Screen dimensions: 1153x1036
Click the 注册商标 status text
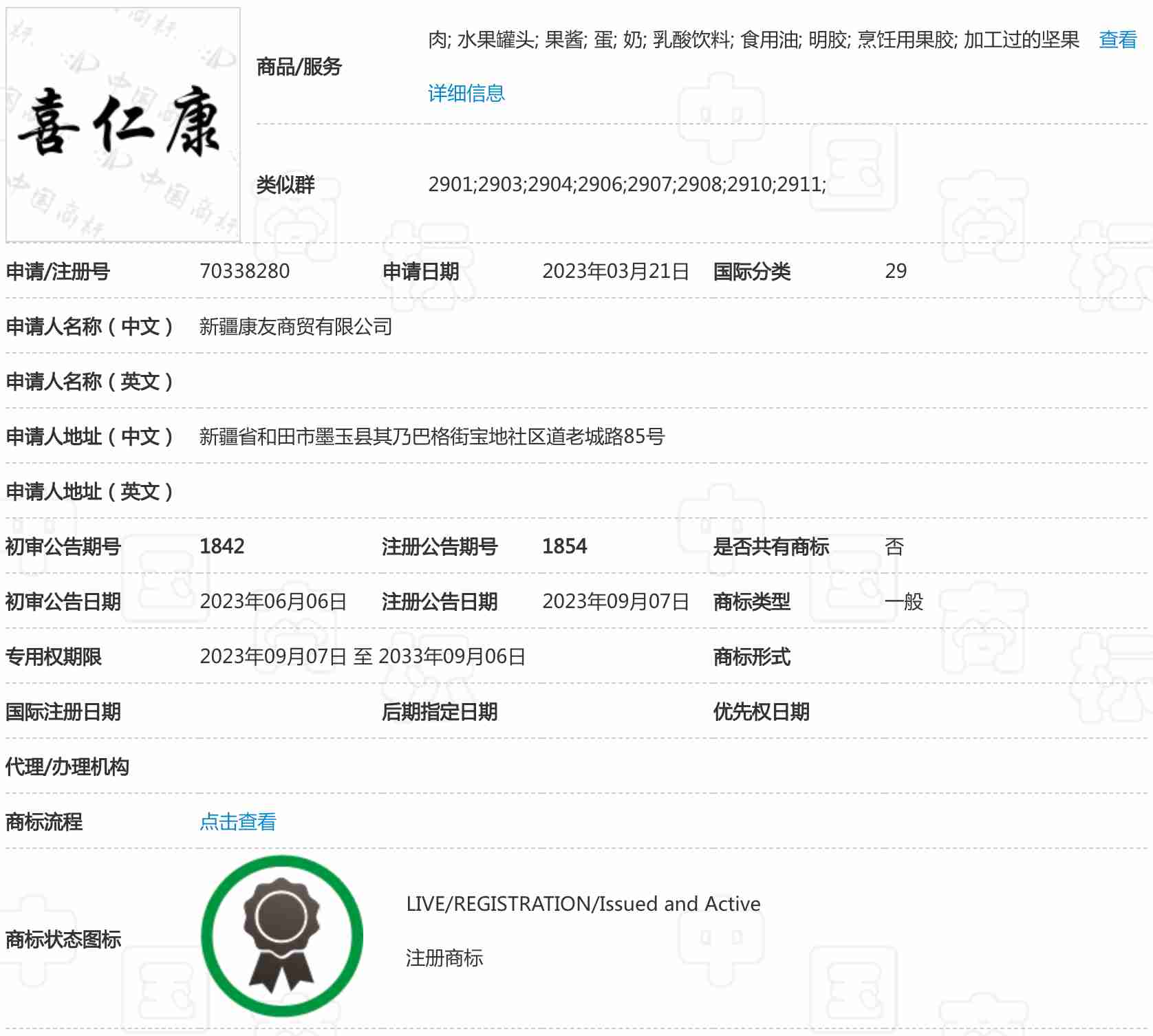point(444,958)
